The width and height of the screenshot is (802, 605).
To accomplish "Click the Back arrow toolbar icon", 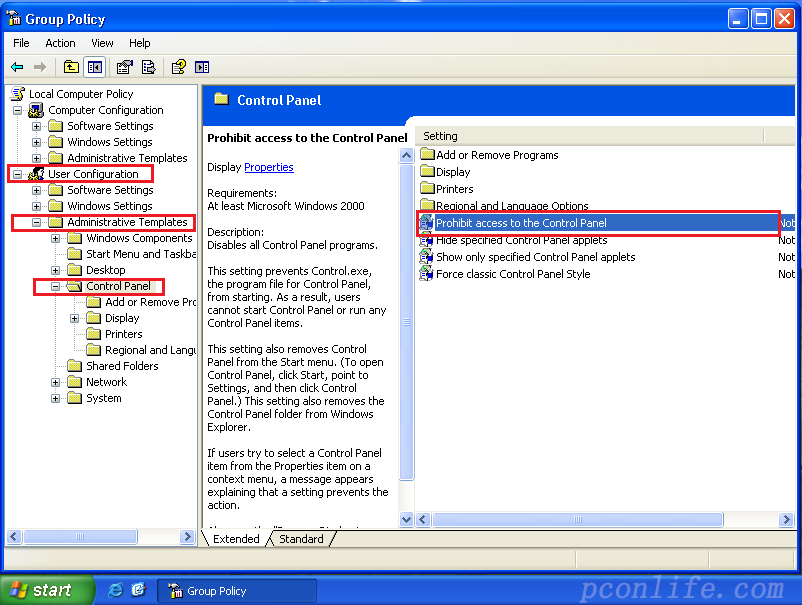I will (17, 67).
